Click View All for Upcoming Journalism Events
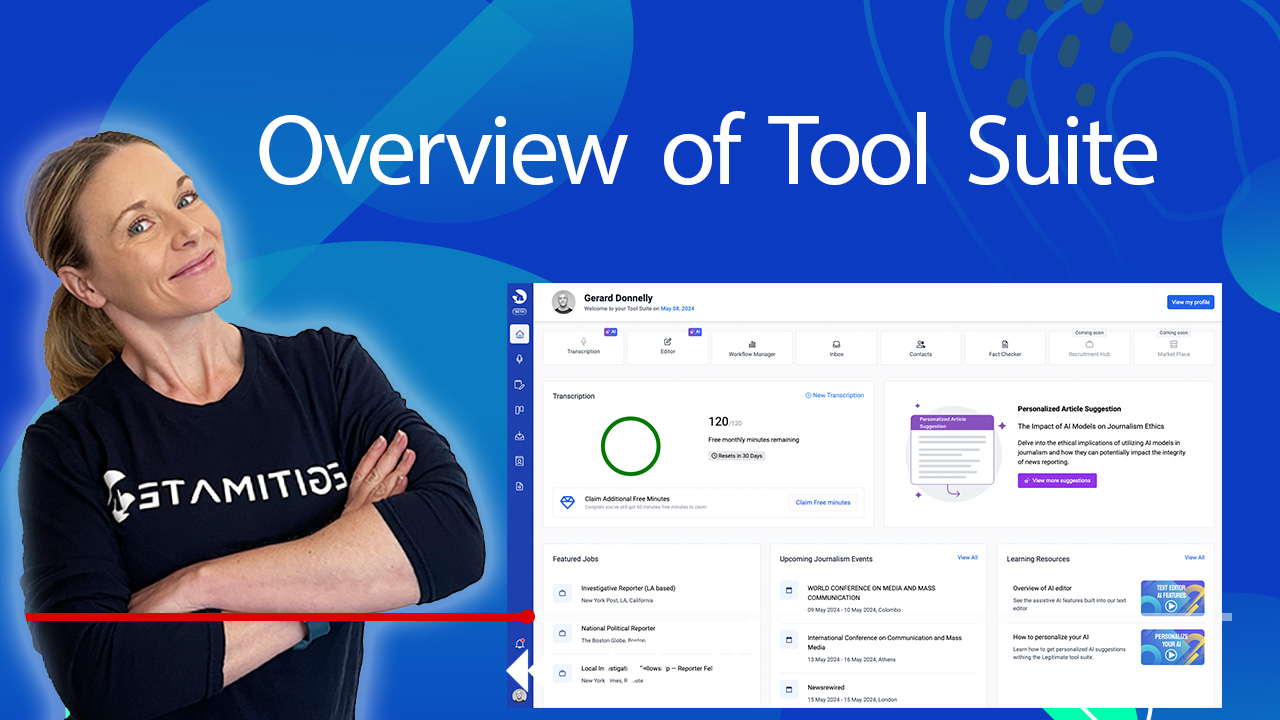Viewport: 1280px width, 720px height. pyautogui.click(x=967, y=558)
